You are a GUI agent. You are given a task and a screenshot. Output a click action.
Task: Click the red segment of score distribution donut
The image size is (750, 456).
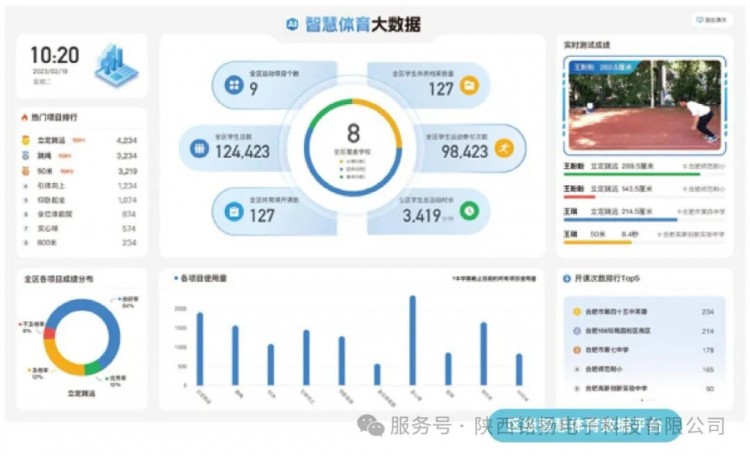click(x=49, y=333)
